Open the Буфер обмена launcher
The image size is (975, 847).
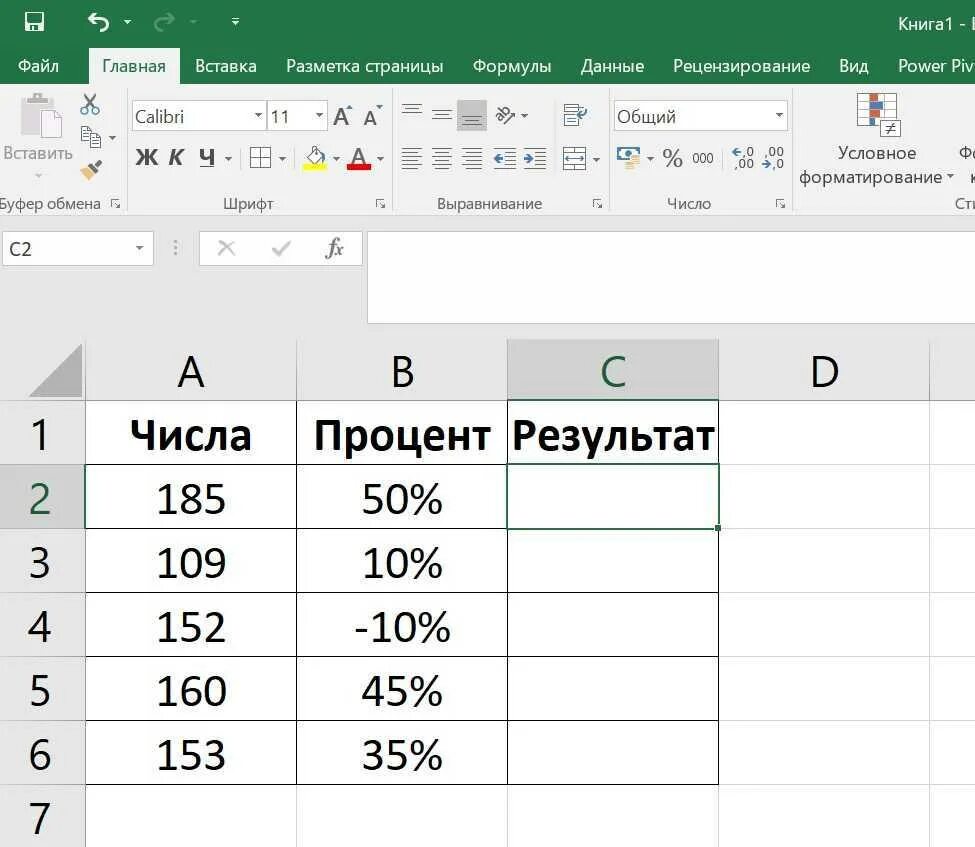click(116, 203)
